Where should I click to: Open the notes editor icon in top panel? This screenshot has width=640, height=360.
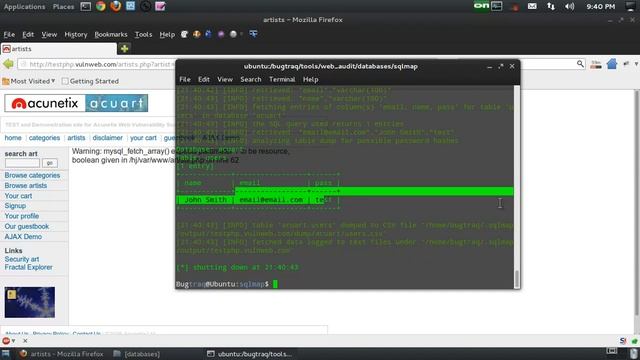[160, 6]
